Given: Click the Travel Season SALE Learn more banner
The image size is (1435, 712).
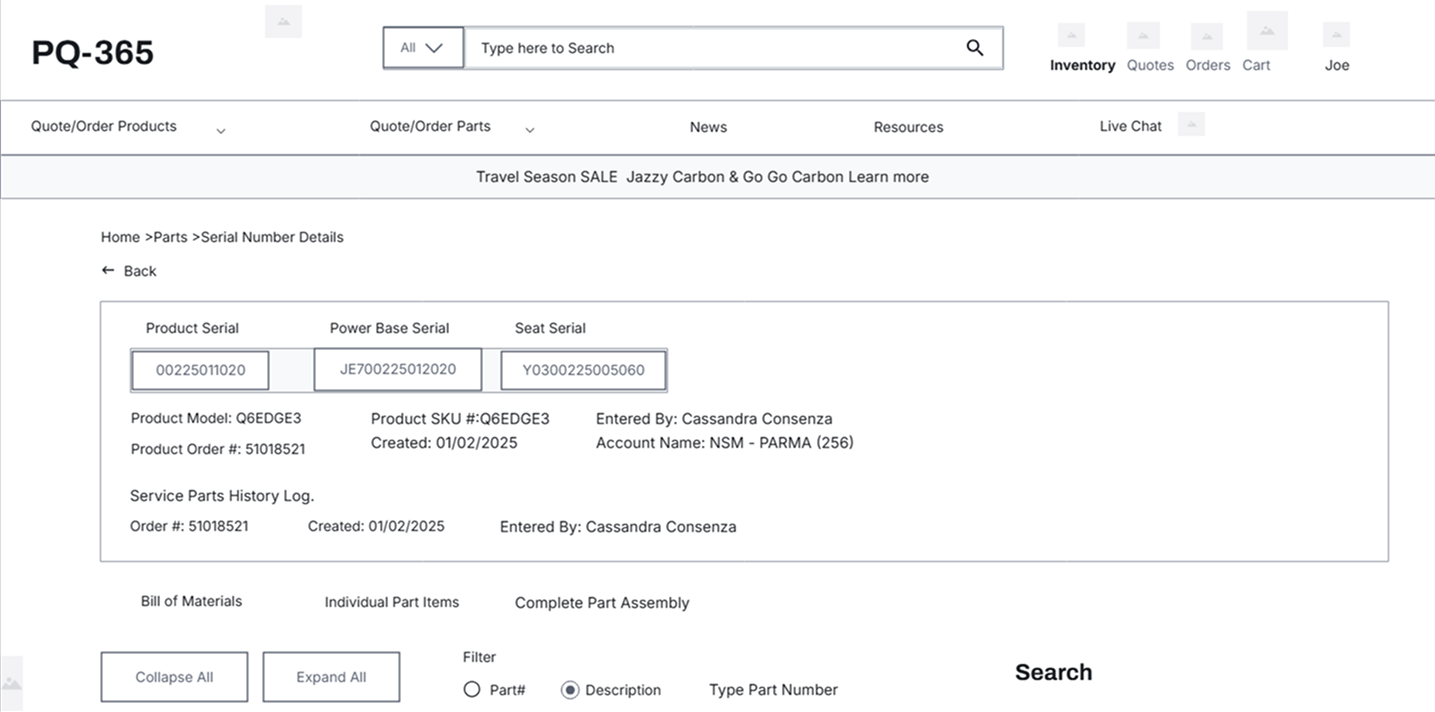Looking at the screenshot, I should 702,177.
